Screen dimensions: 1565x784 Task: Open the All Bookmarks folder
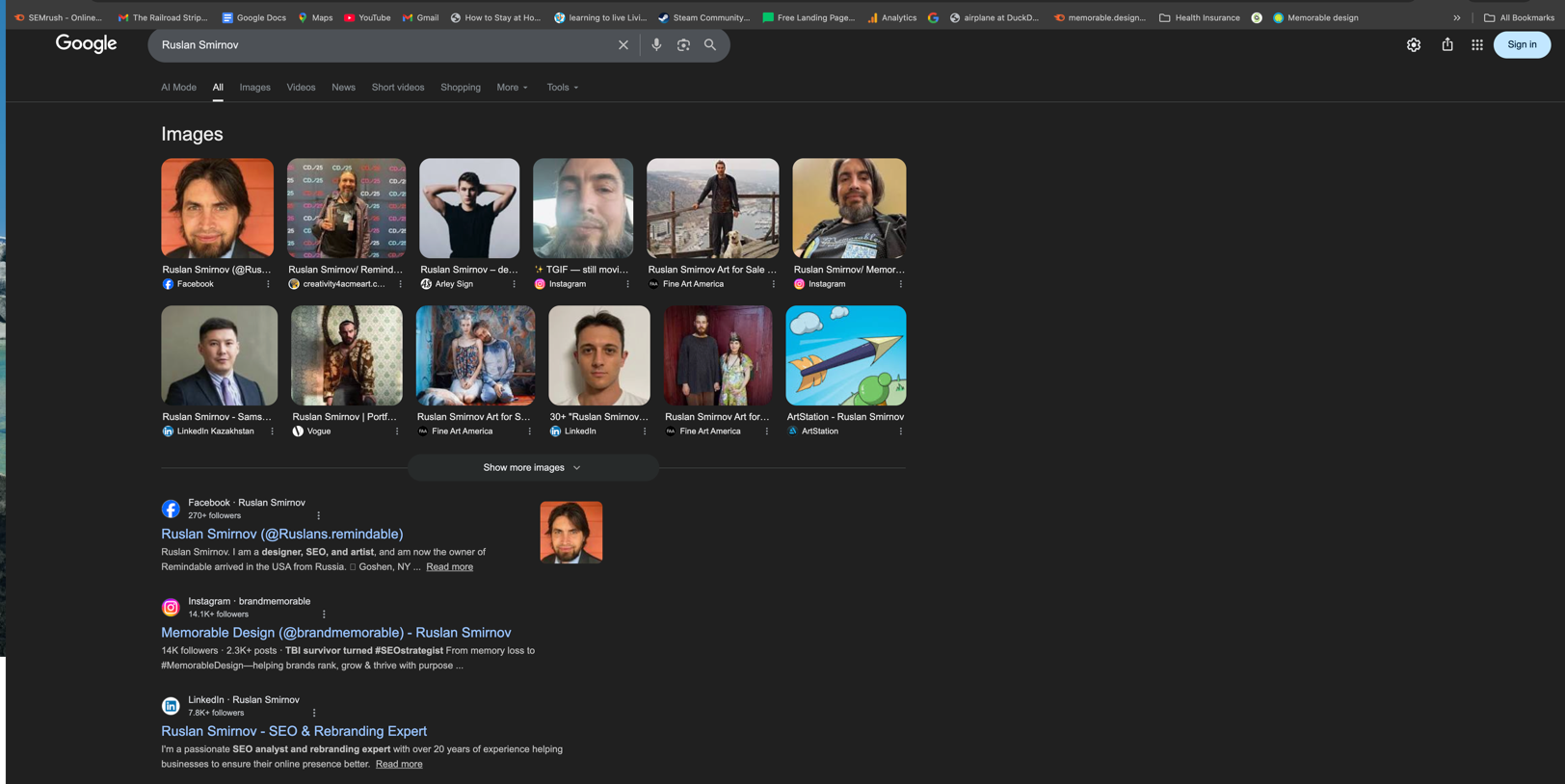1519,17
